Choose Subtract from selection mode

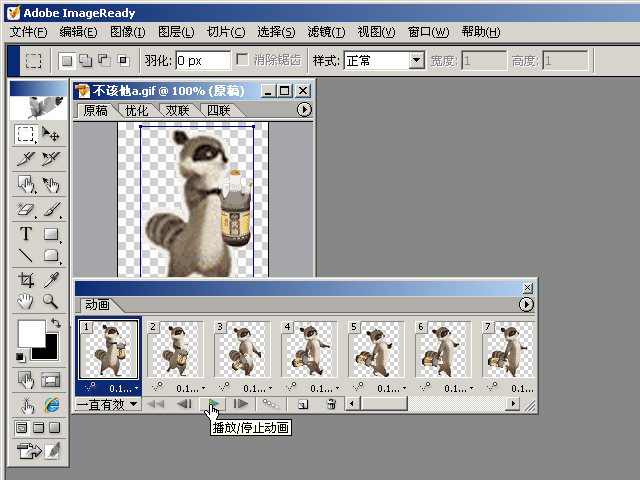tap(104, 61)
